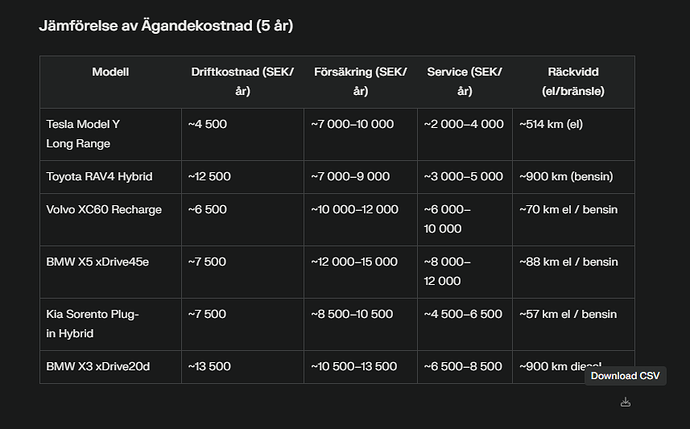690x429 pixels.
Task: Click Tesla's ~514 km (el) range cell
Action: coord(552,124)
